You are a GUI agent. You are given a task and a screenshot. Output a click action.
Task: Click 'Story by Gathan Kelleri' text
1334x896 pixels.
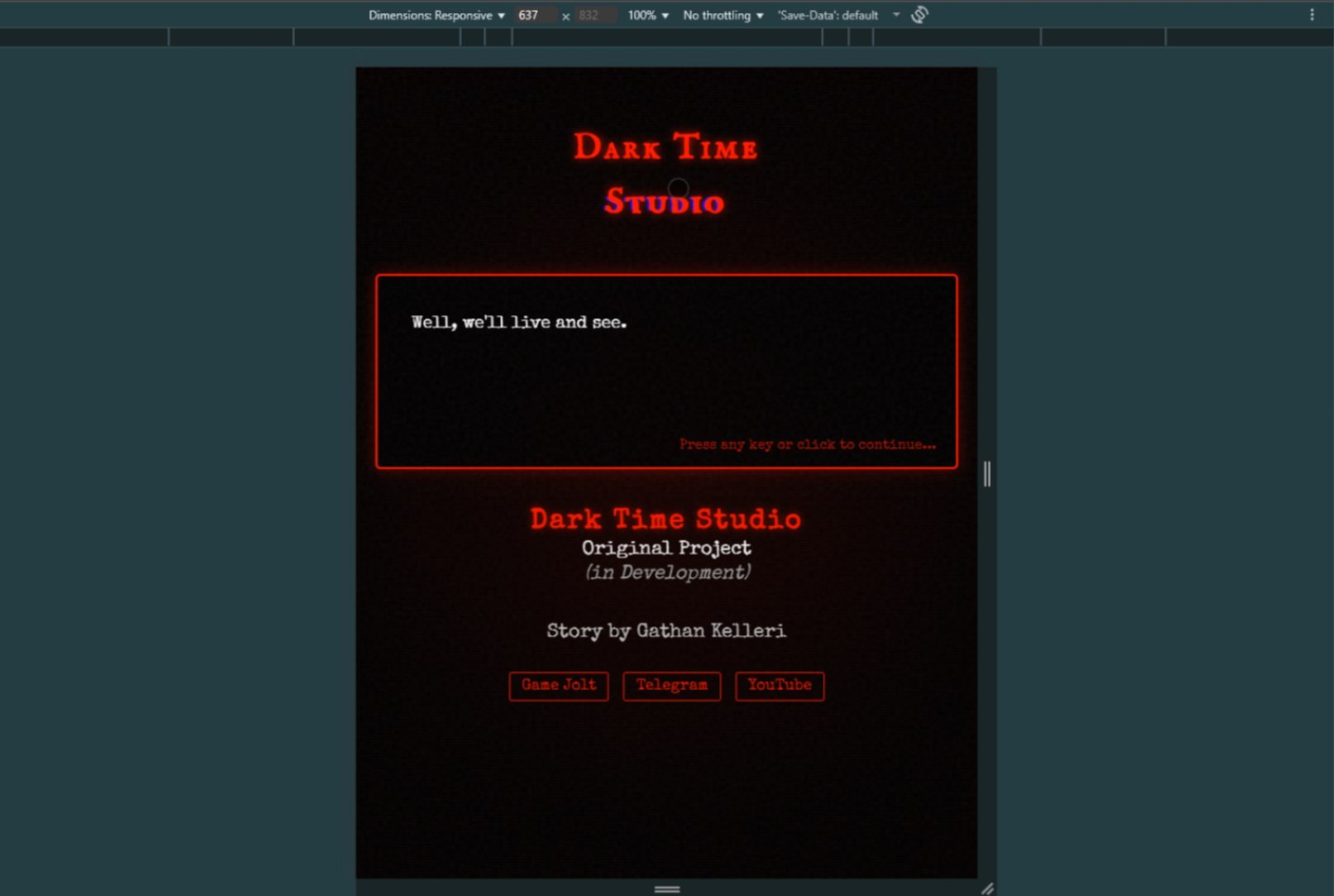666,631
